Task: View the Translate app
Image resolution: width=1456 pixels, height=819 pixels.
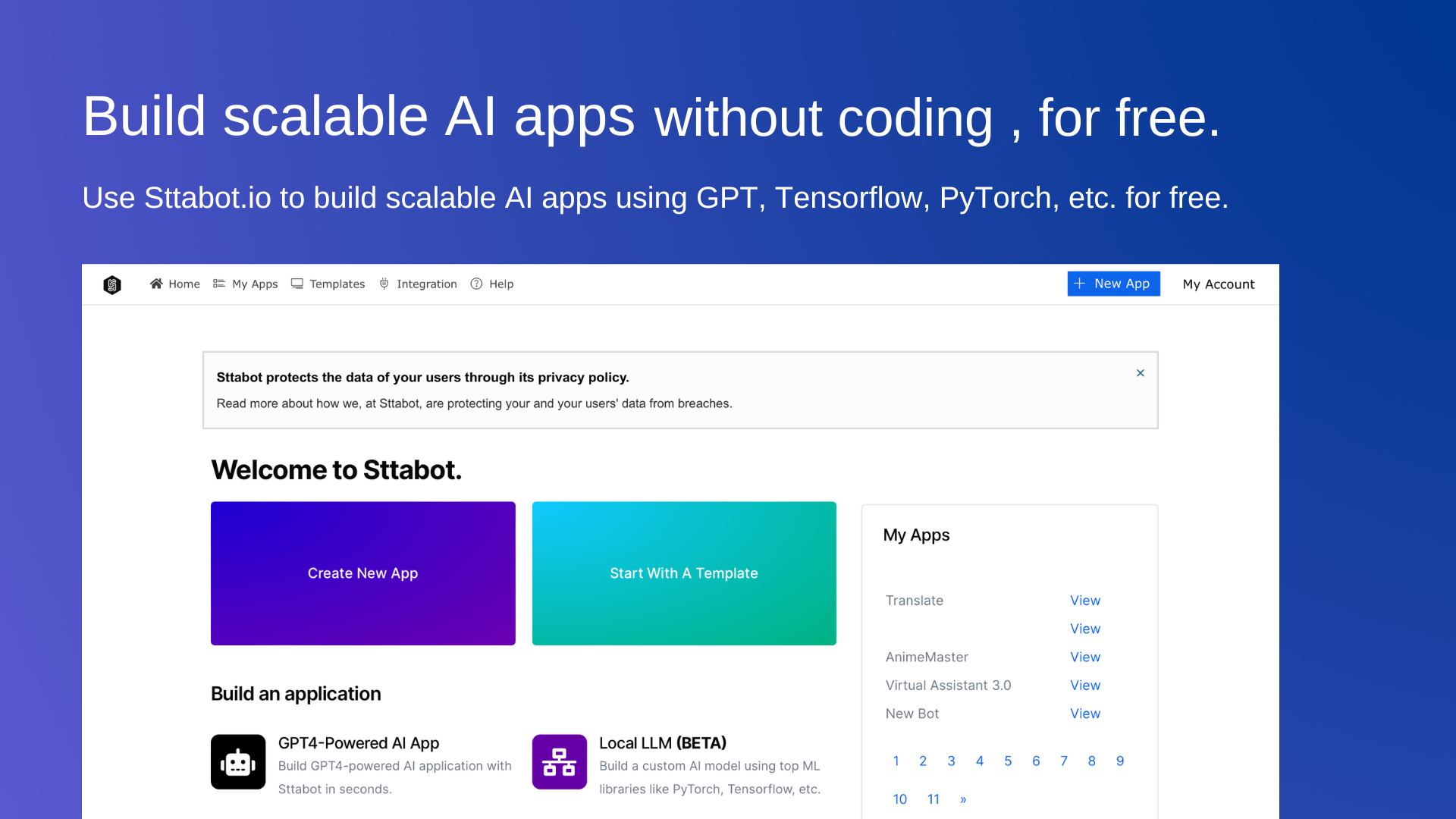Action: 1084,601
